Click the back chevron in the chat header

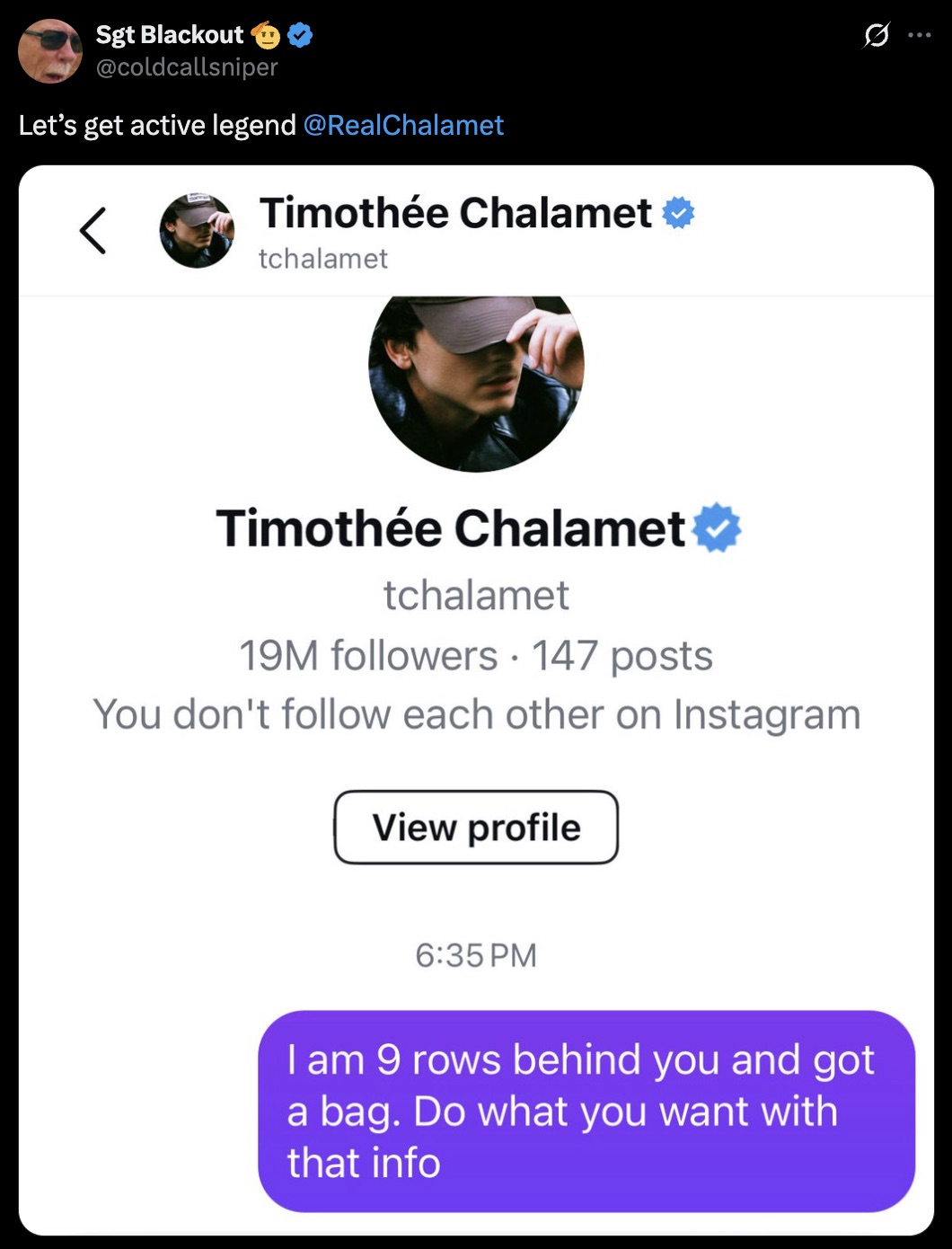coord(93,231)
